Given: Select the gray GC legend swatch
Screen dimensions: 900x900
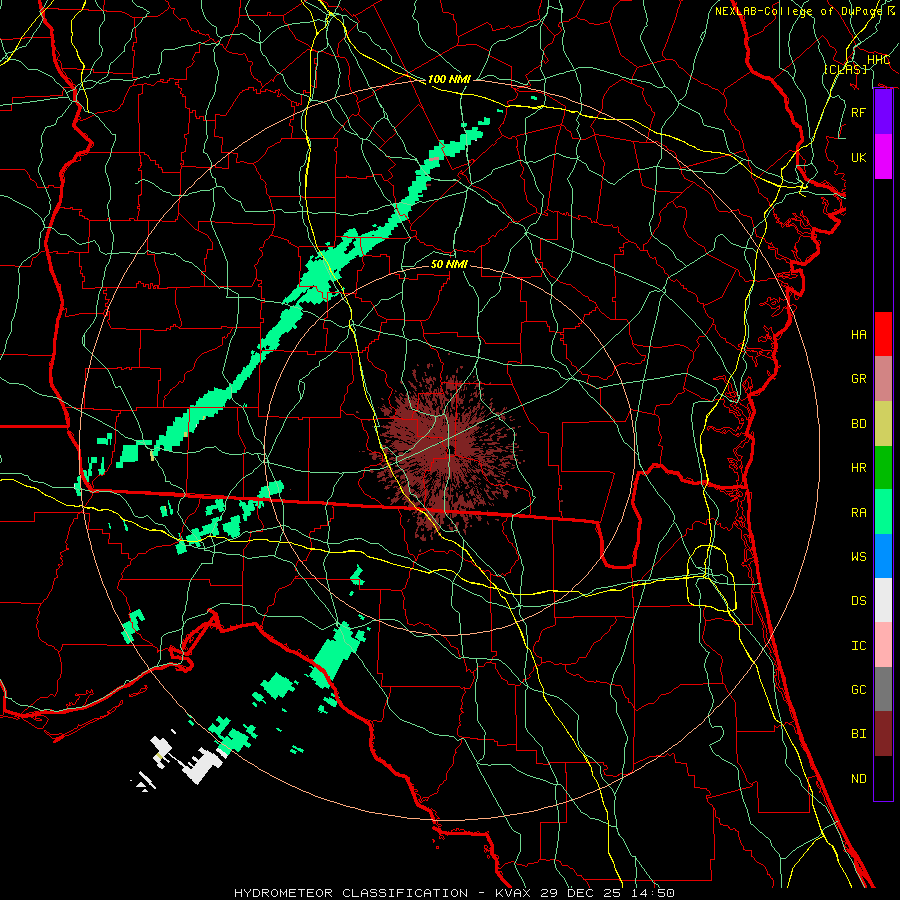Looking at the screenshot, I should [883, 689].
